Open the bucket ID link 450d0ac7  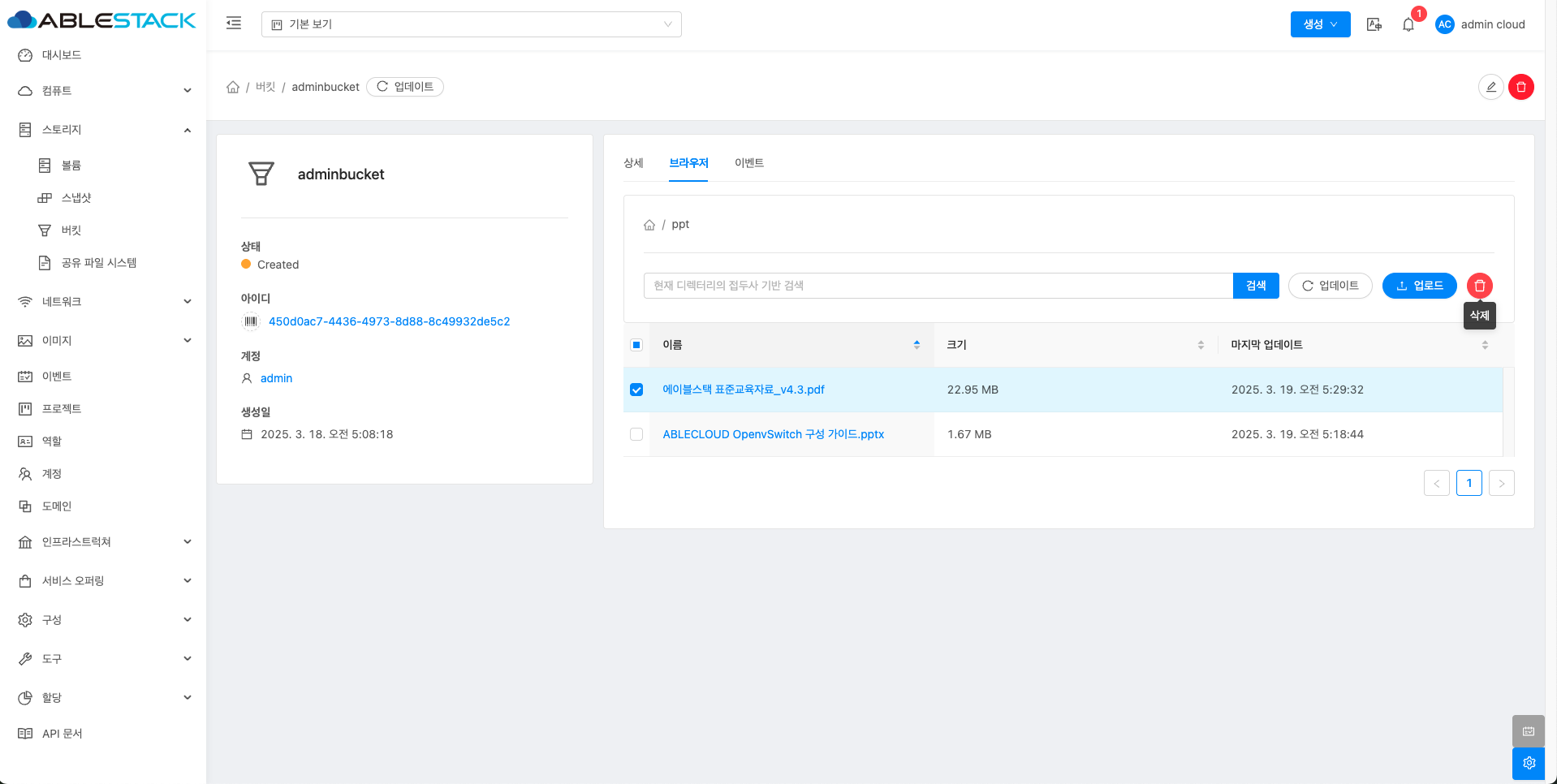389,321
